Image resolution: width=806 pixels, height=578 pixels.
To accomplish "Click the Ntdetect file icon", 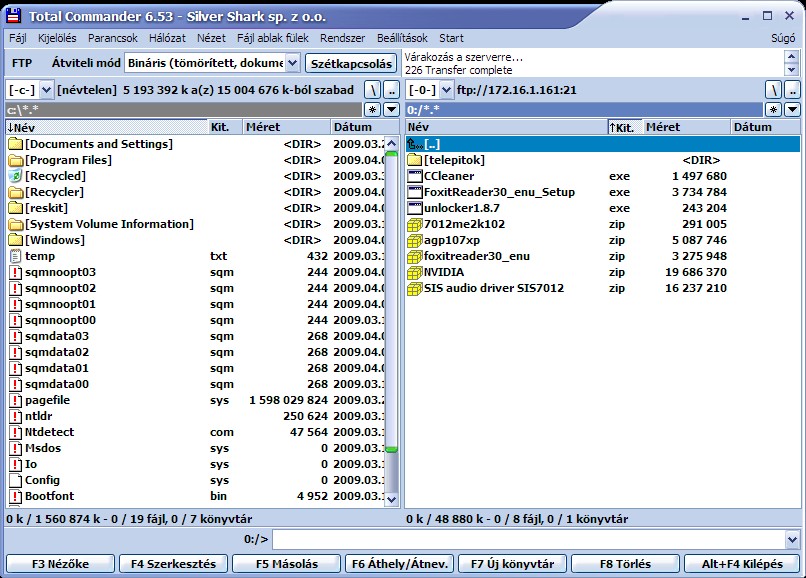I will pyautogui.click(x=16, y=432).
